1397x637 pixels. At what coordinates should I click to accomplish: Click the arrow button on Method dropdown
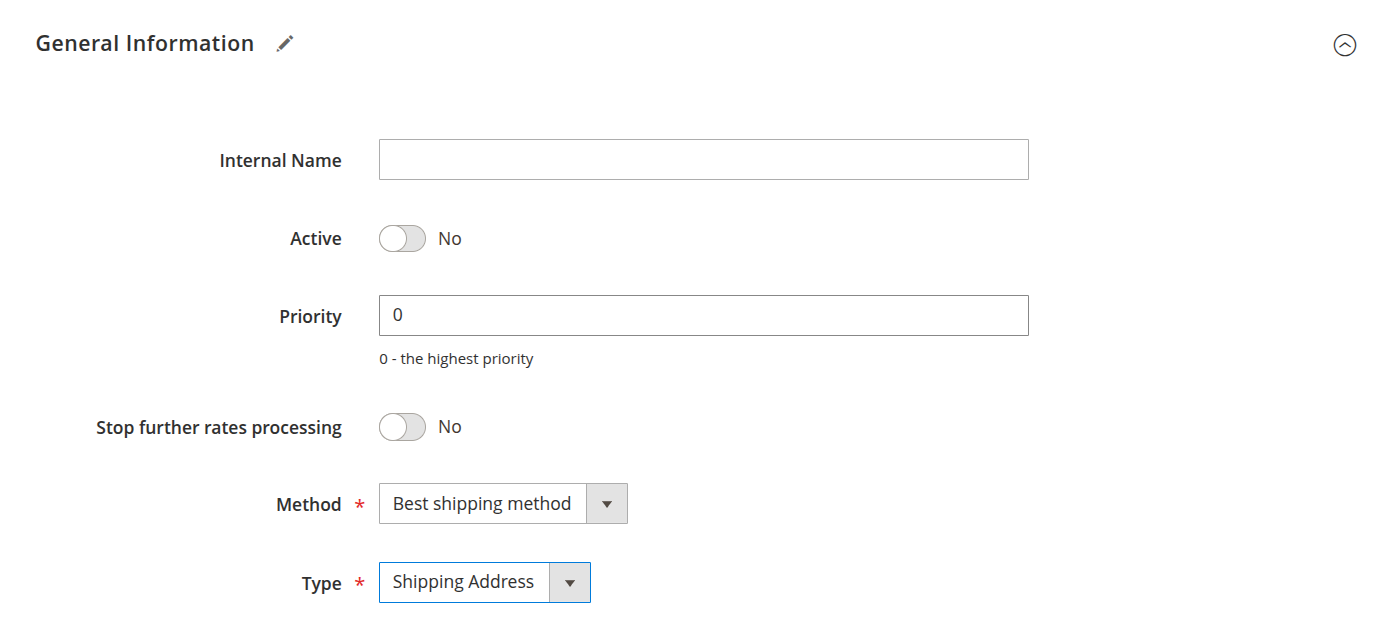coord(606,504)
